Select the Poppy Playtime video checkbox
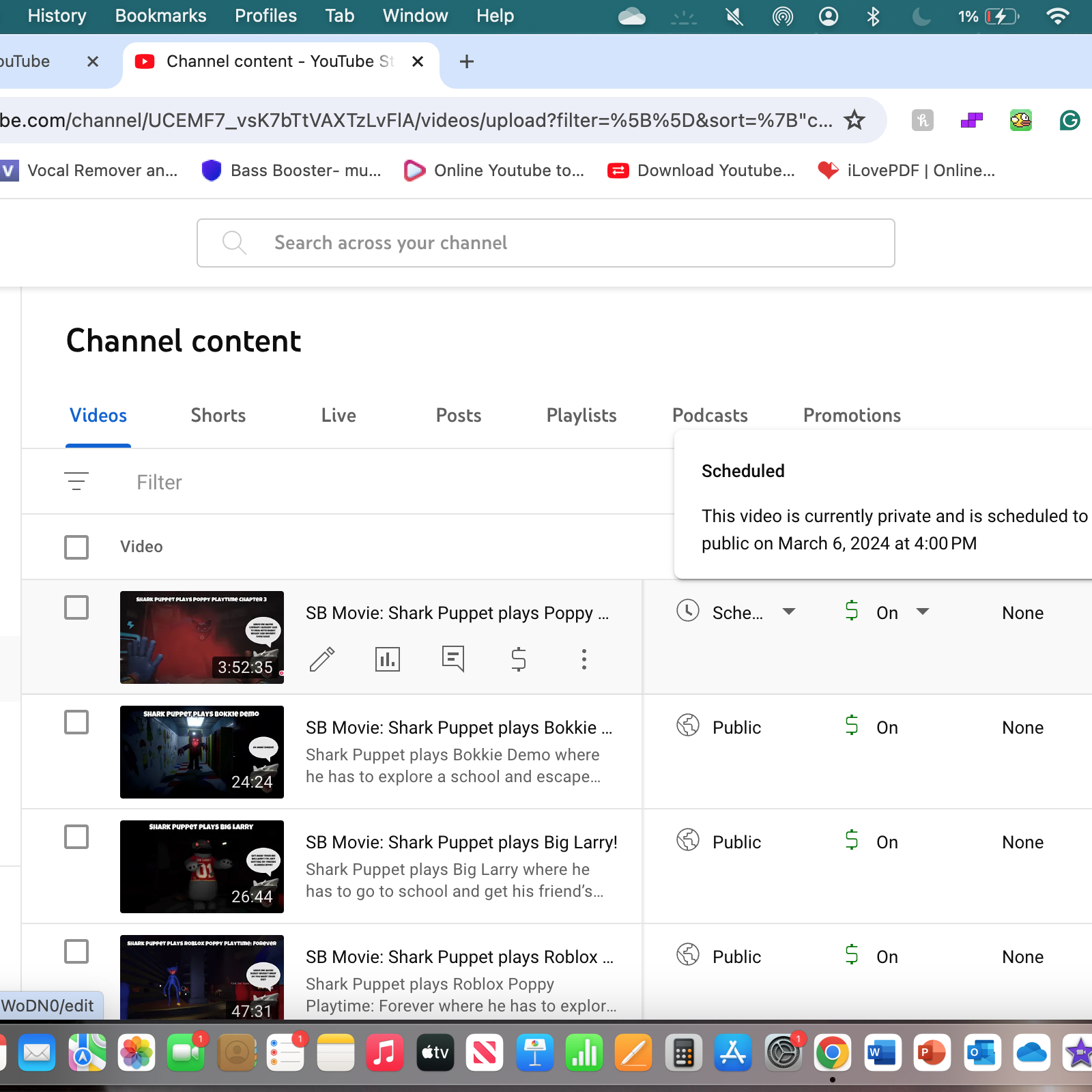Screen dimensions: 1092x1092 tap(76, 607)
